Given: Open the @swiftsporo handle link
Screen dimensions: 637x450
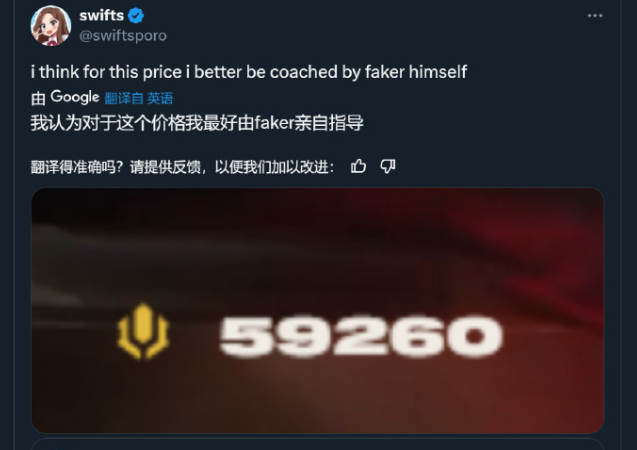Looking at the screenshot, I should point(123,36).
